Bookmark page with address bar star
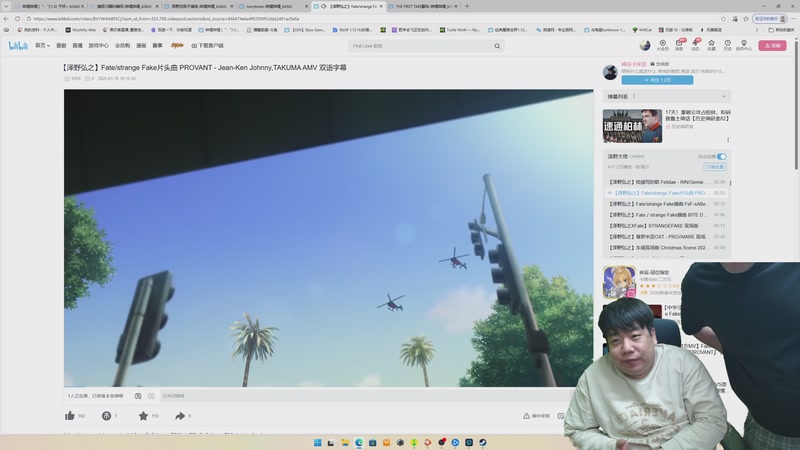This screenshot has height=450, width=800. (723, 18)
